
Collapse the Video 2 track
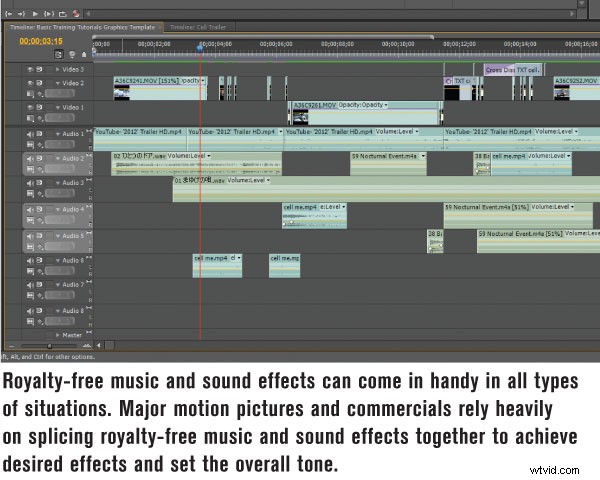coord(58,83)
